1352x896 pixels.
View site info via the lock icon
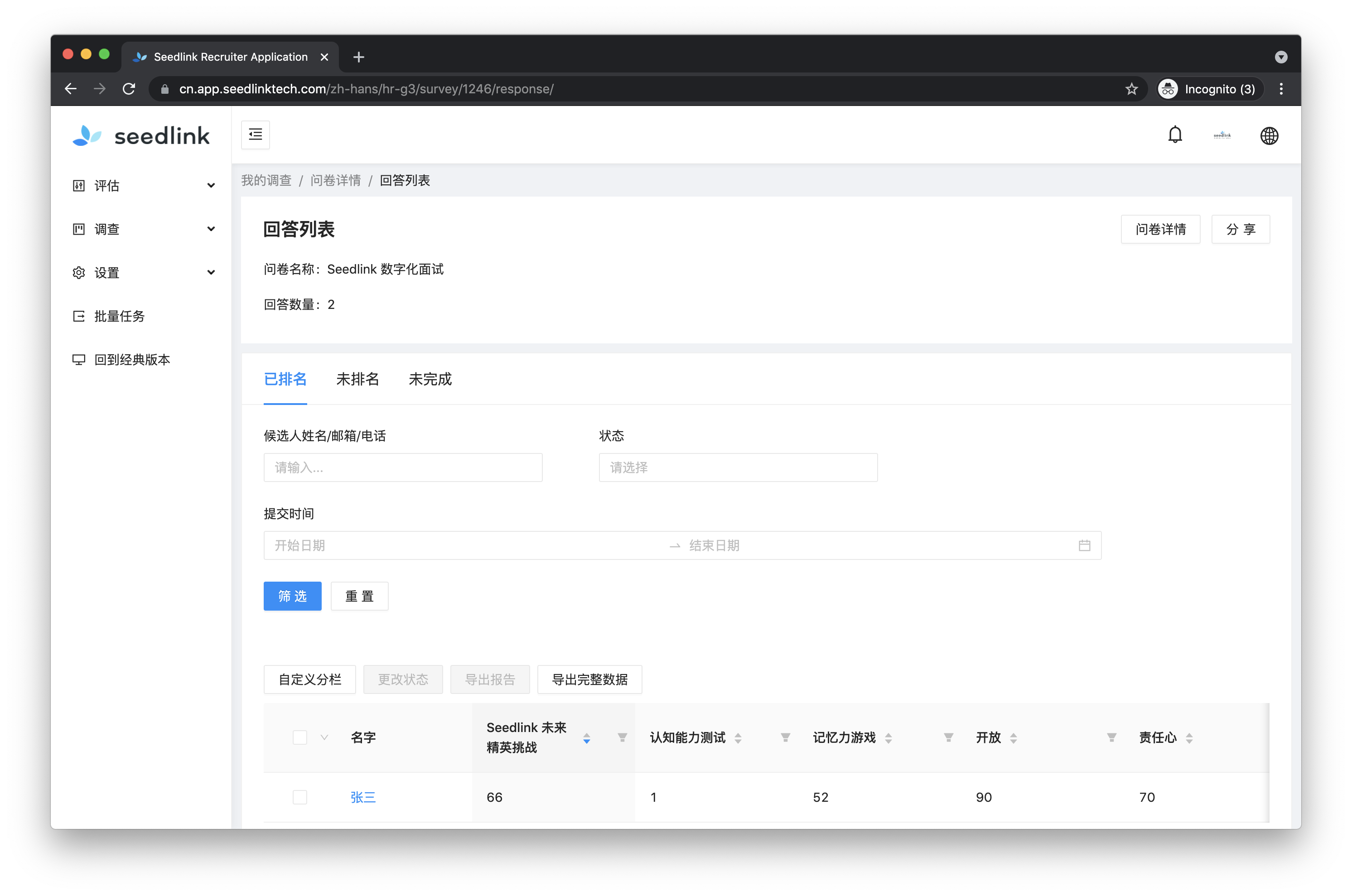(164, 89)
